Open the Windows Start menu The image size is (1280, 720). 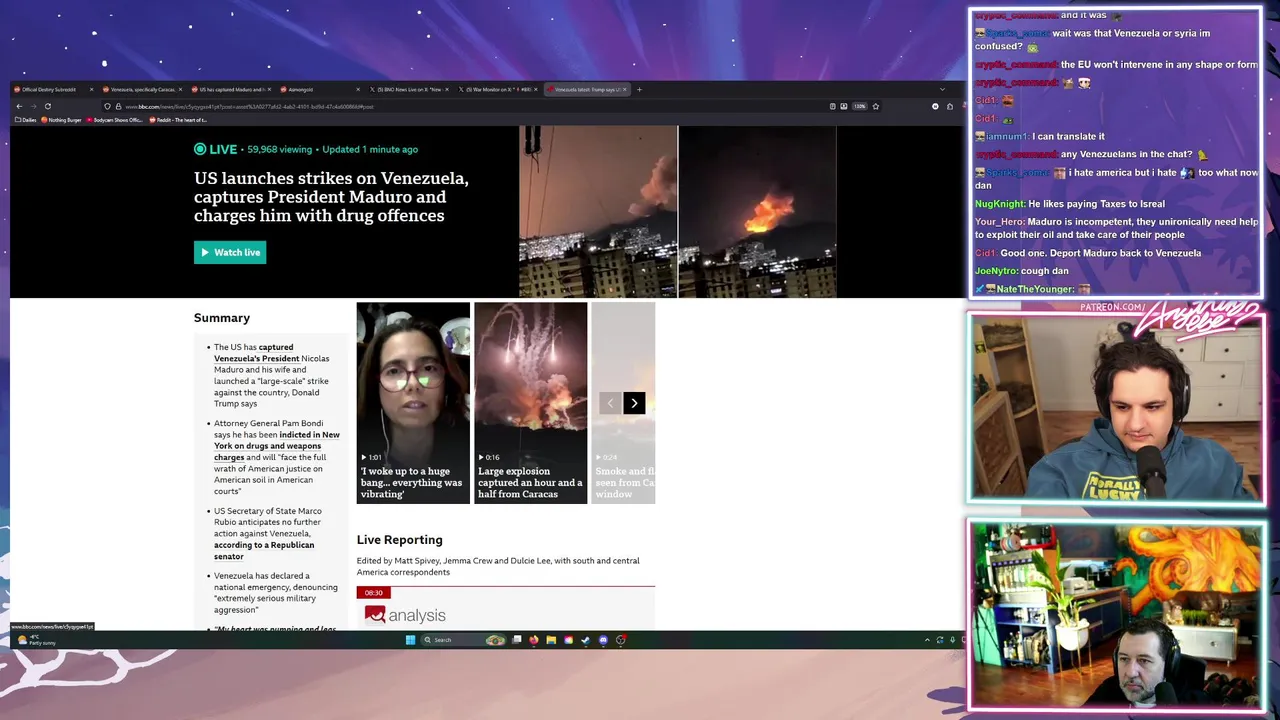(410, 640)
